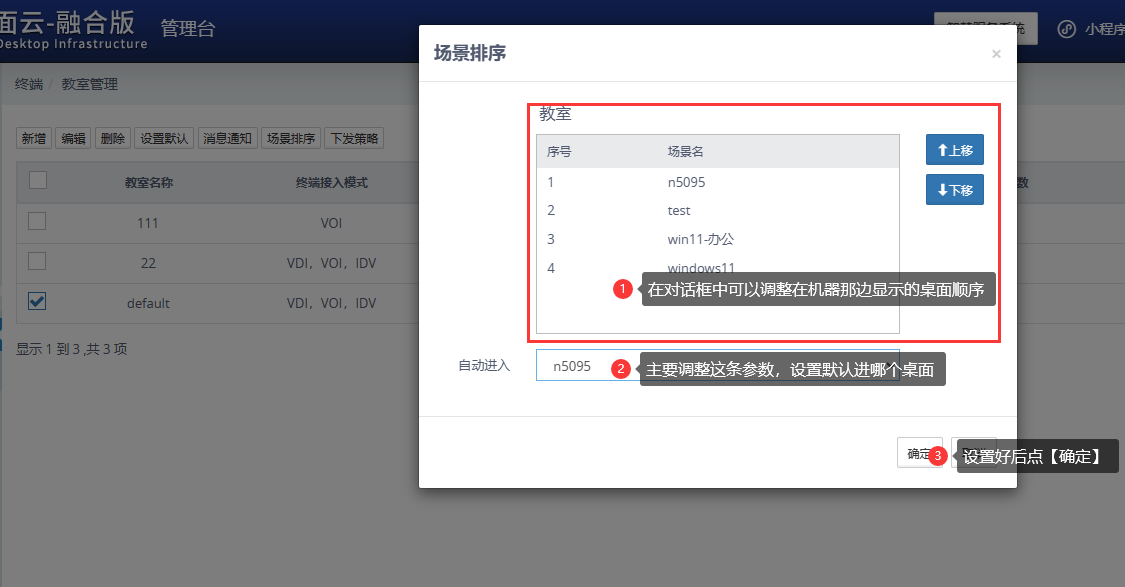The width and height of the screenshot is (1125, 587).
Task: Check the checkbox for classroom 111
Action: [x=37, y=222]
